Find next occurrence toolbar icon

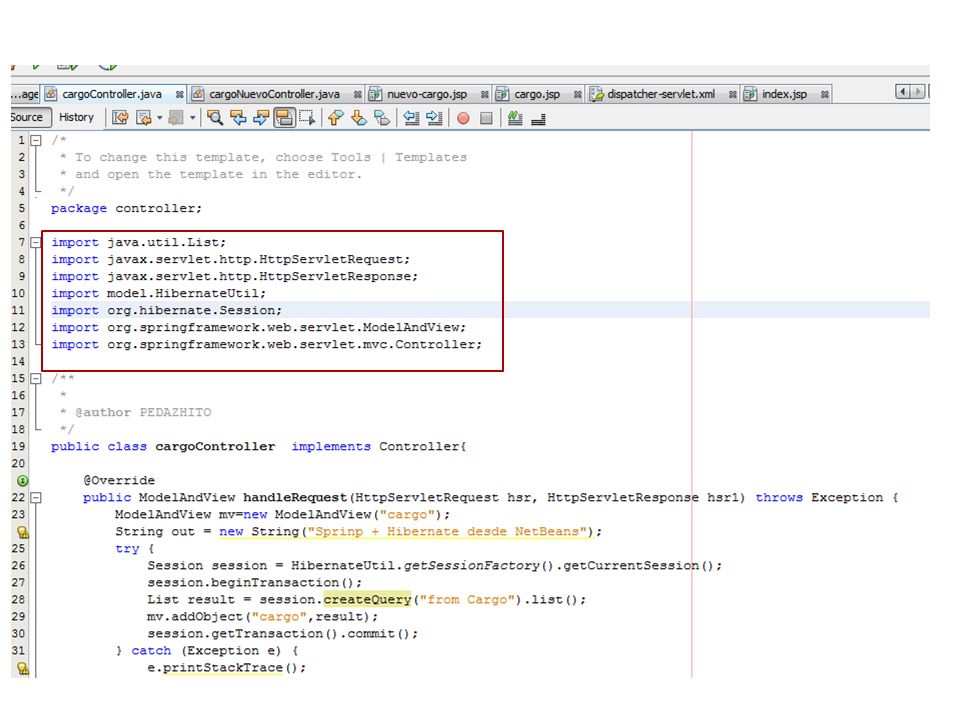[261, 118]
